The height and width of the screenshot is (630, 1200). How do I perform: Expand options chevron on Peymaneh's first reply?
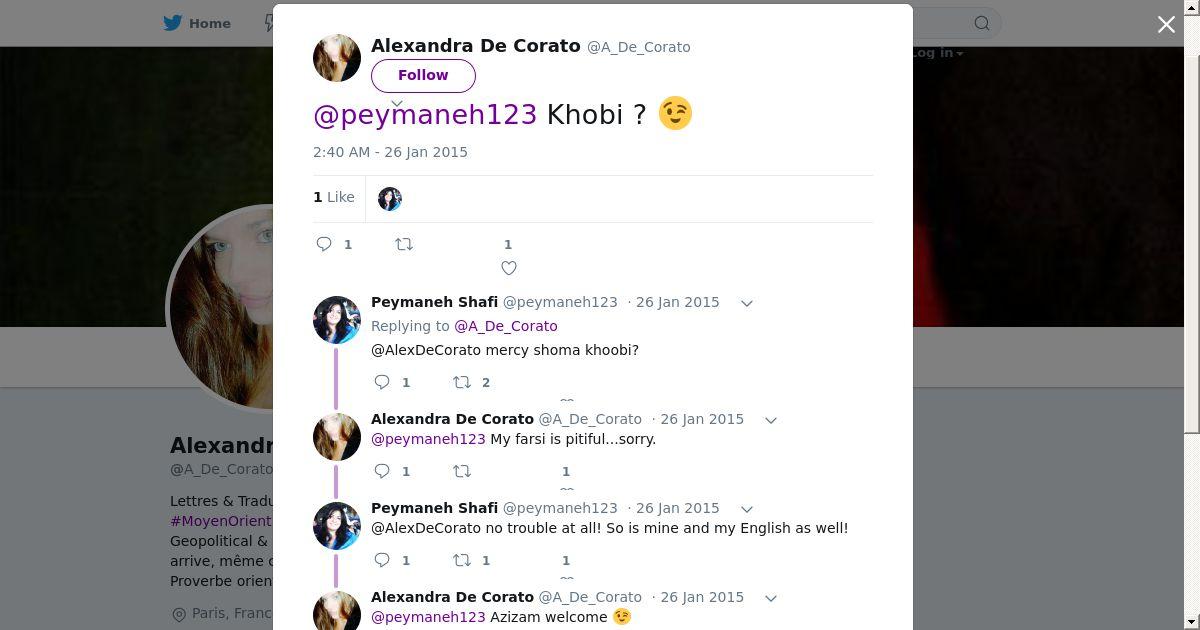coord(746,303)
